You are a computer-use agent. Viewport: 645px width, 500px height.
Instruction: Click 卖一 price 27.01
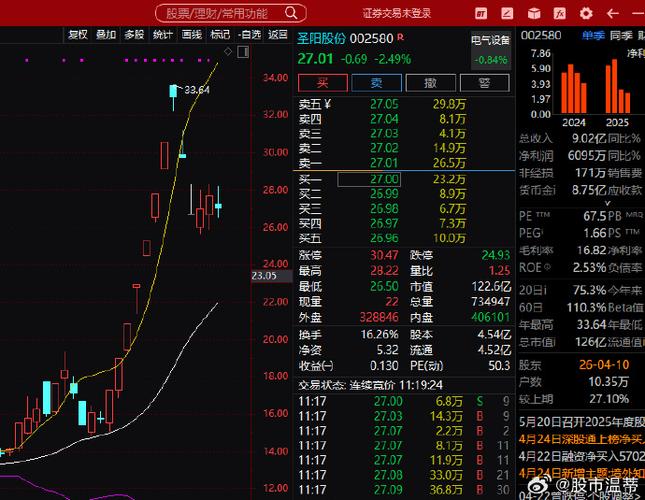pyautogui.click(x=384, y=163)
